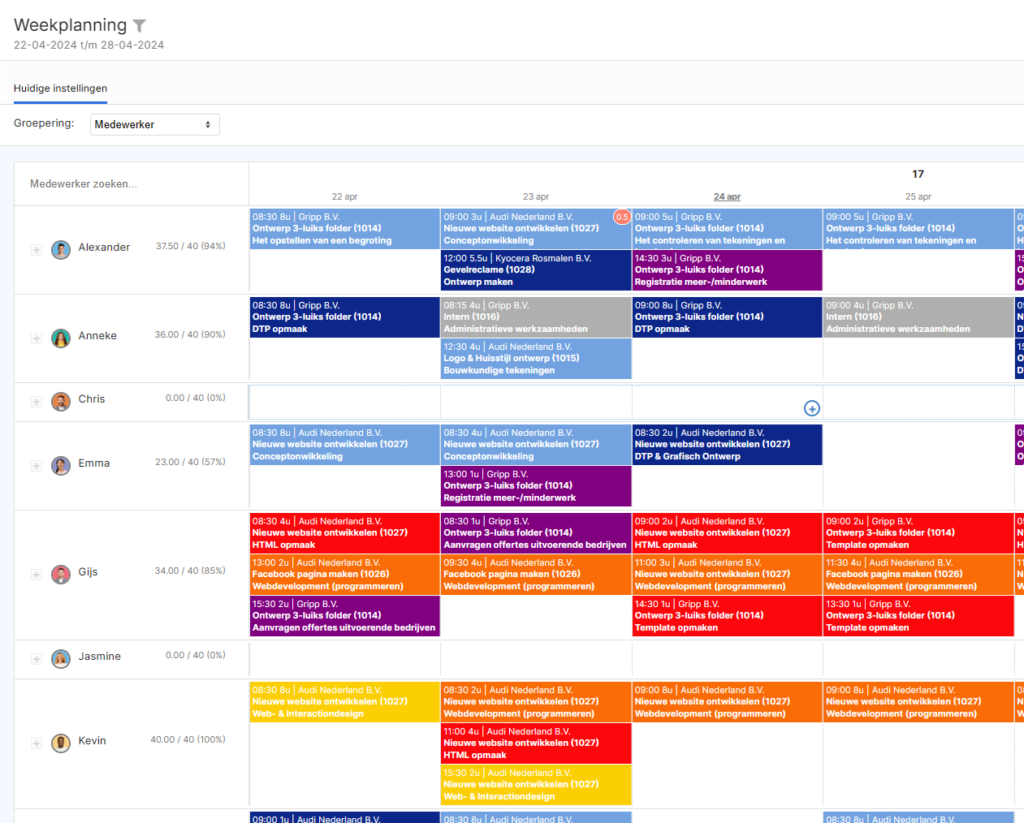The height and width of the screenshot is (823, 1024).
Task: Expand the Gijs row
Action: [x=37, y=575]
